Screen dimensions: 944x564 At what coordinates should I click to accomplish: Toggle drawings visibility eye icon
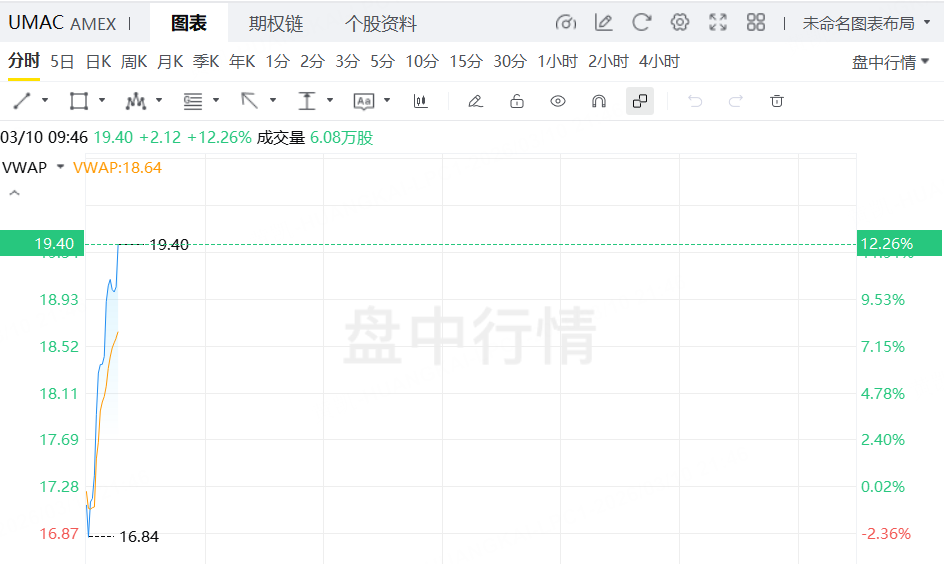point(557,101)
